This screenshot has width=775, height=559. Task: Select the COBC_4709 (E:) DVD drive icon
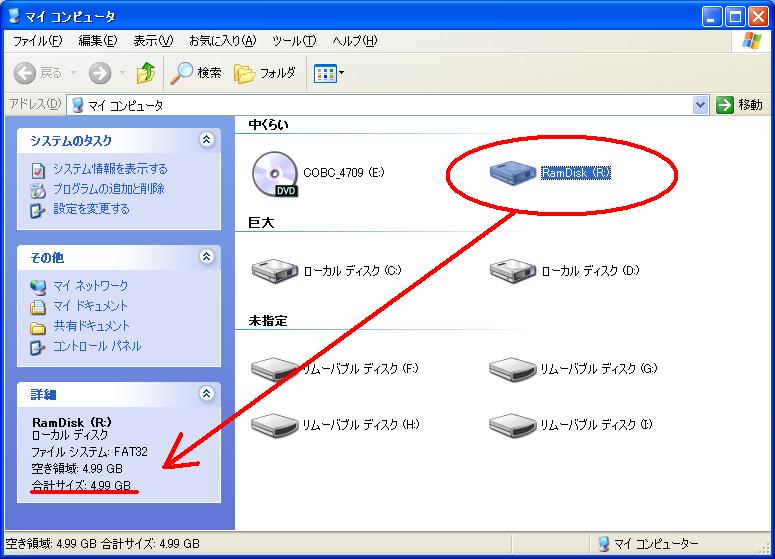pos(275,173)
